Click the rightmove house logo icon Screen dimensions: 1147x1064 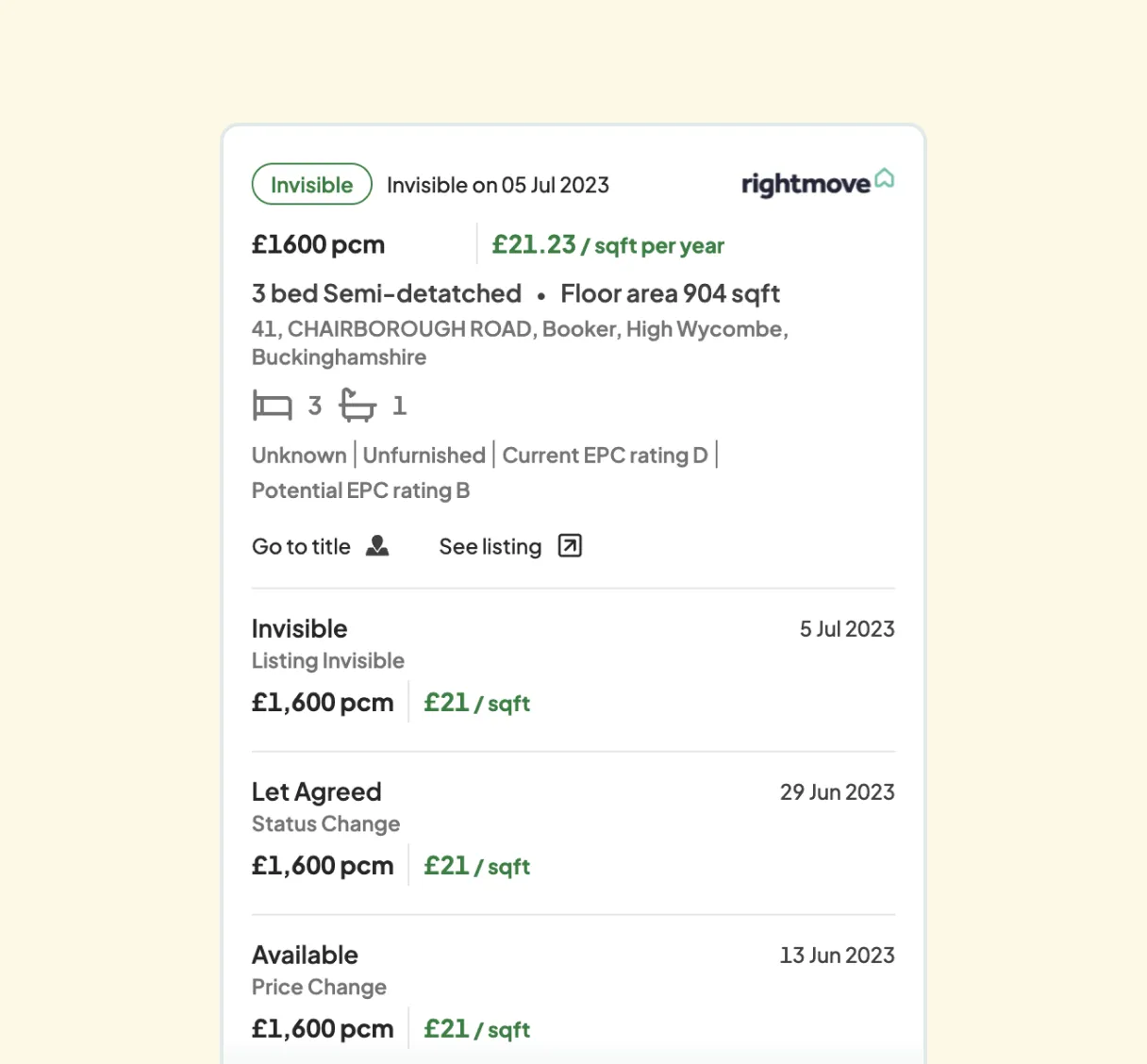885,178
